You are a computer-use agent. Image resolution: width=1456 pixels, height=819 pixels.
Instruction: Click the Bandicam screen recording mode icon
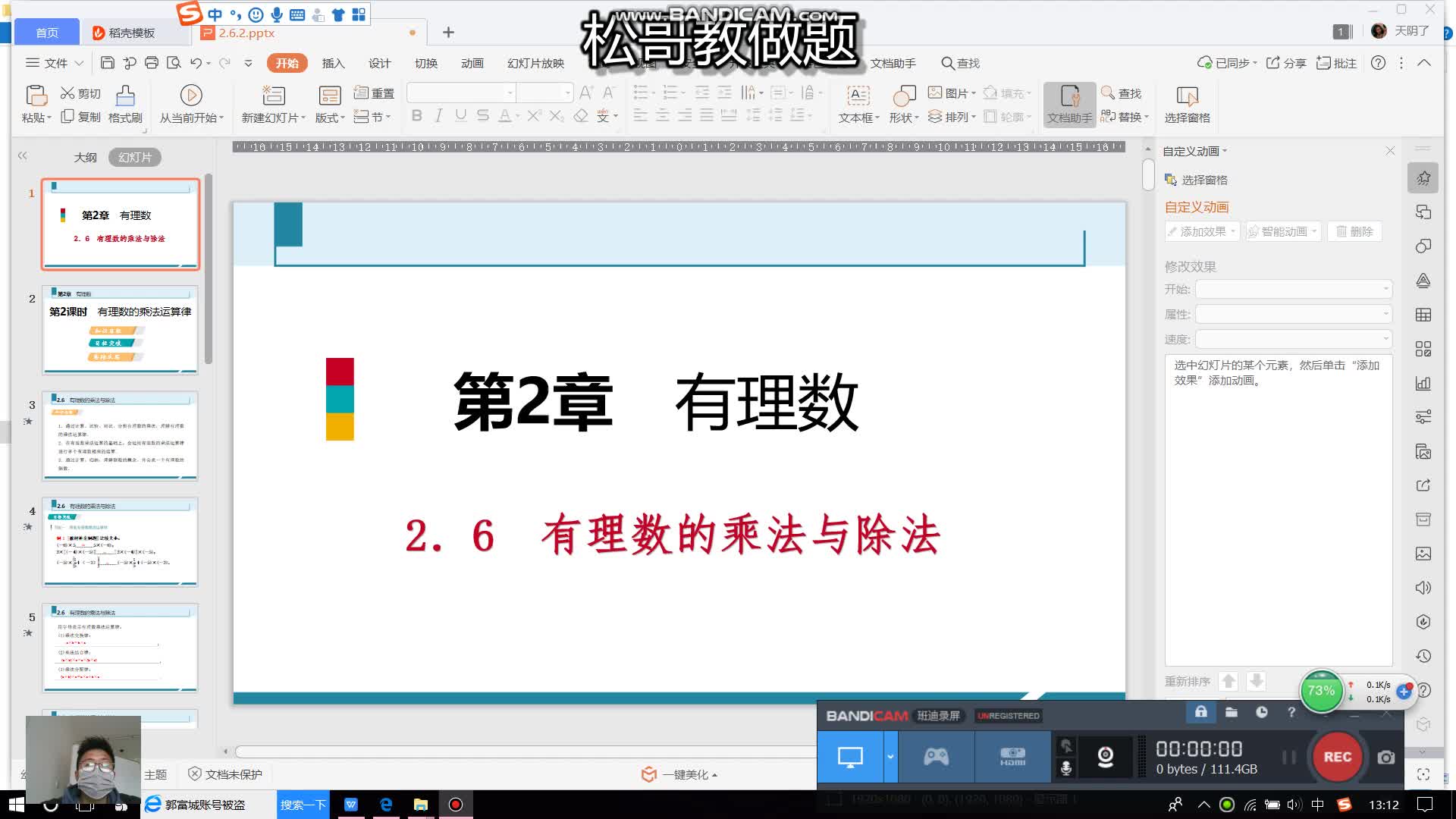pyautogui.click(x=850, y=757)
